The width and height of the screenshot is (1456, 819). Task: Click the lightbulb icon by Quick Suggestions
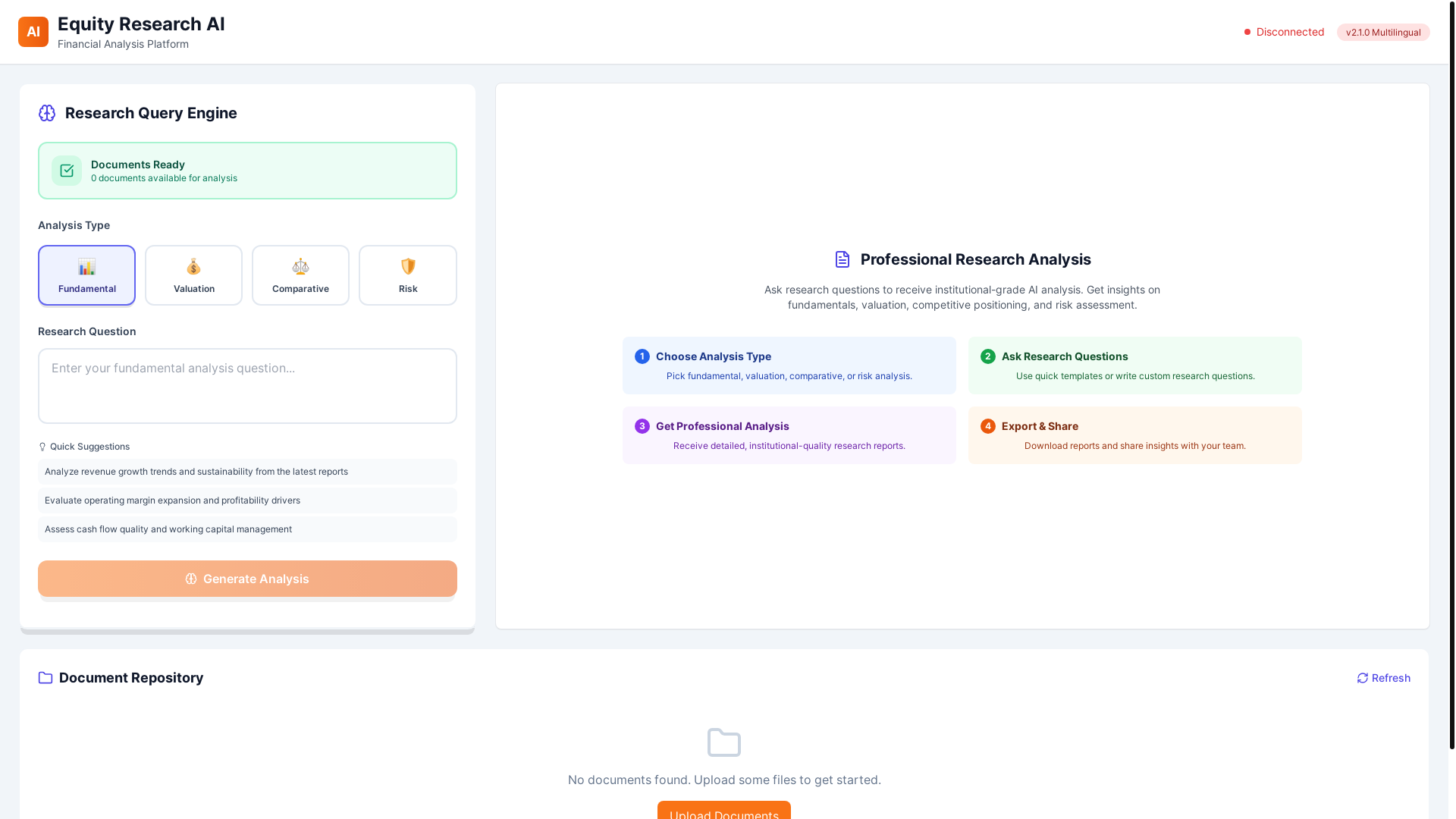tap(42, 447)
